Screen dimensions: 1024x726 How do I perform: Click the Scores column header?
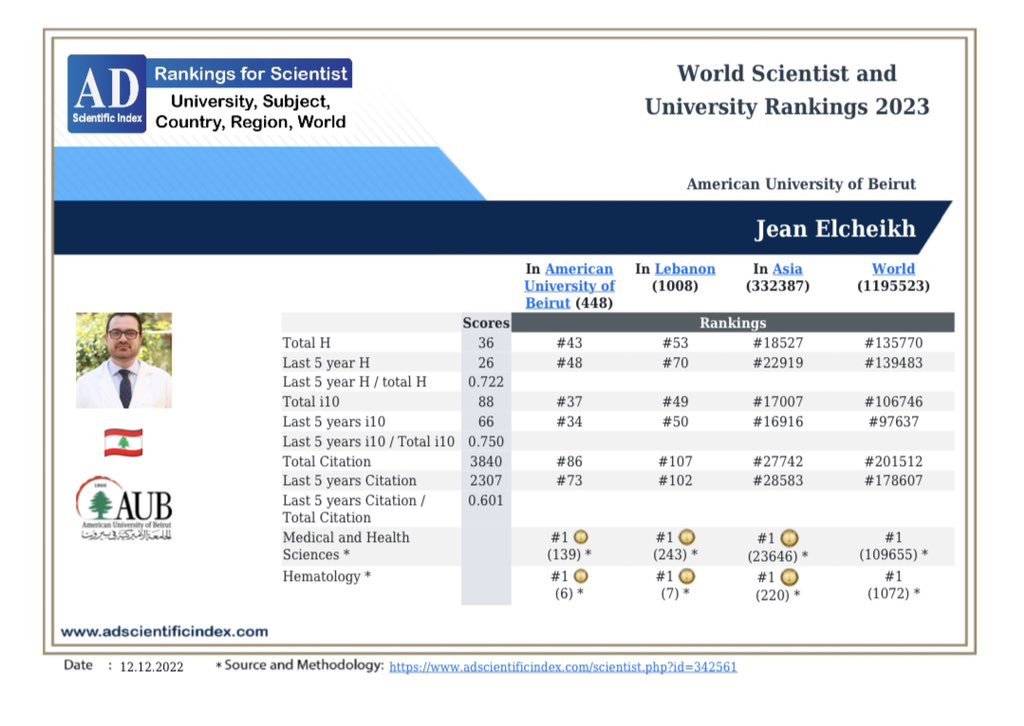point(486,323)
